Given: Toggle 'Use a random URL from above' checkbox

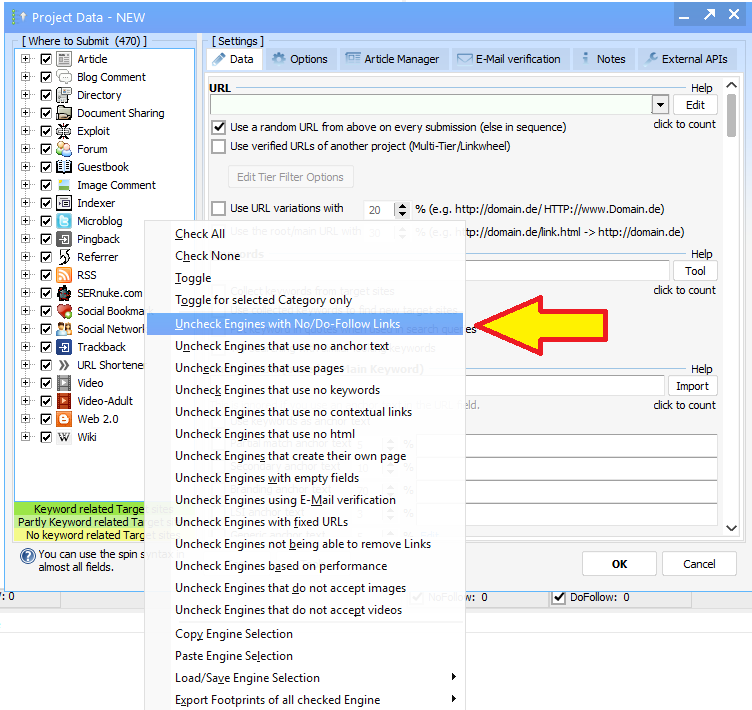Looking at the screenshot, I should click(219, 127).
